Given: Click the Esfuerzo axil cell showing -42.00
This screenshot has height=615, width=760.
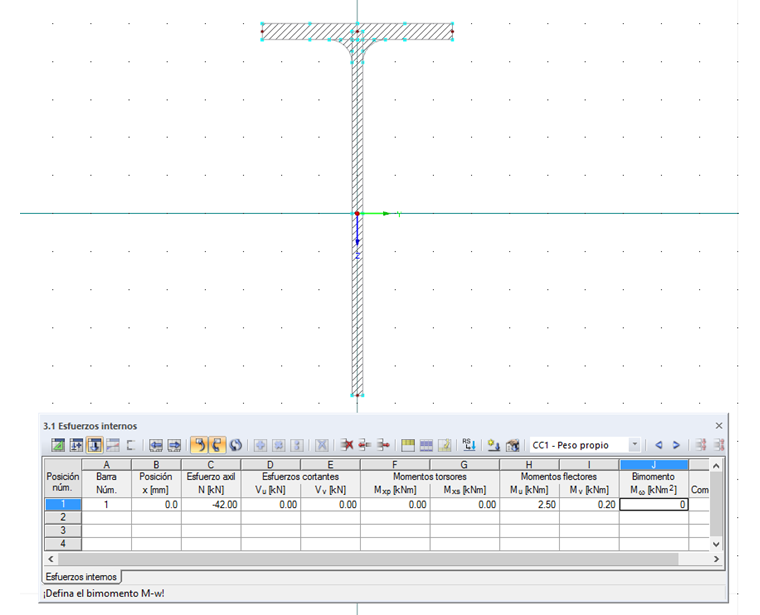Looking at the screenshot, I should [x=211, y=505].
